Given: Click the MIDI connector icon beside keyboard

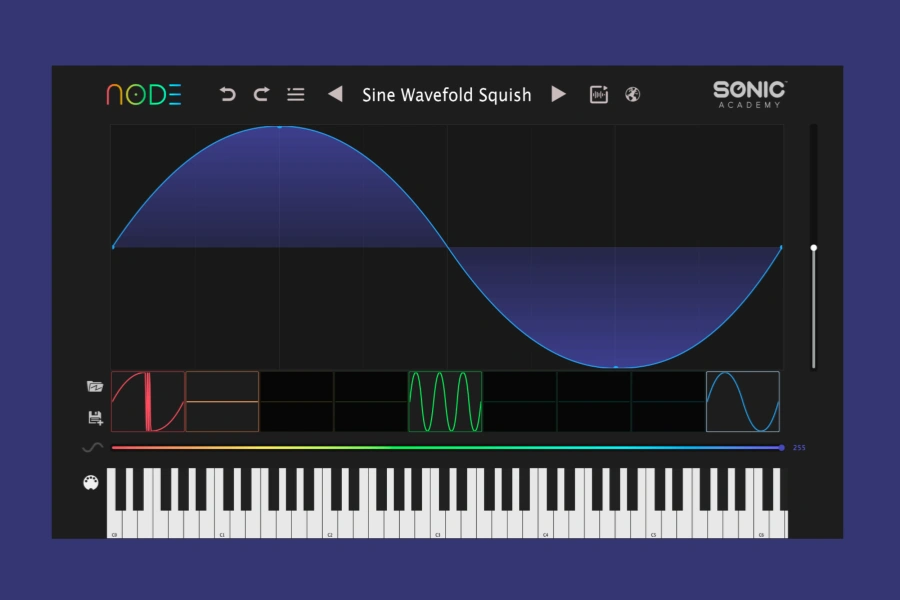Looking at the screenshot, I should [x=91, y=483].
